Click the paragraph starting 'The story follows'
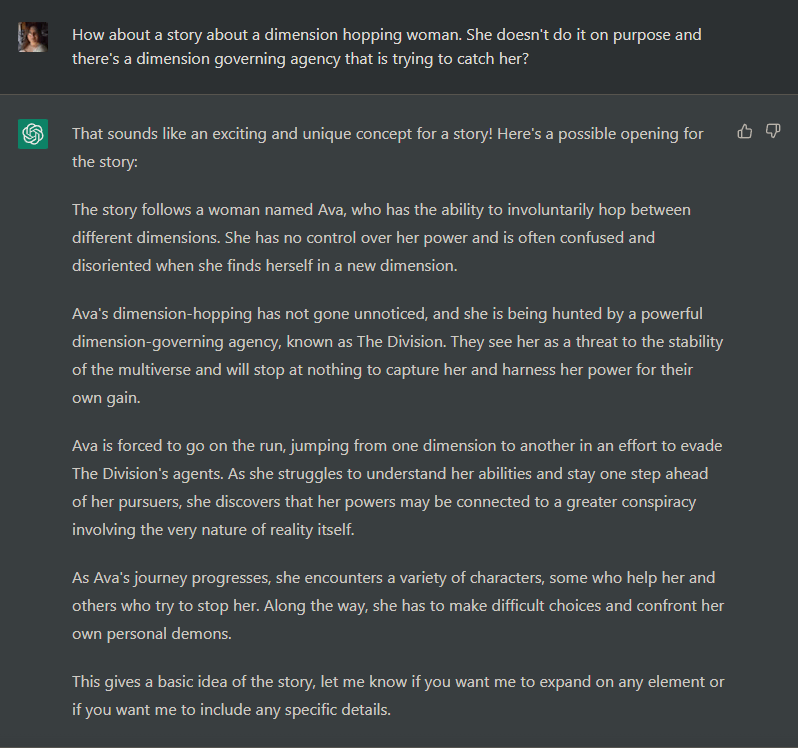The height and width of the screenshot is (748, 798). point(381,238)
